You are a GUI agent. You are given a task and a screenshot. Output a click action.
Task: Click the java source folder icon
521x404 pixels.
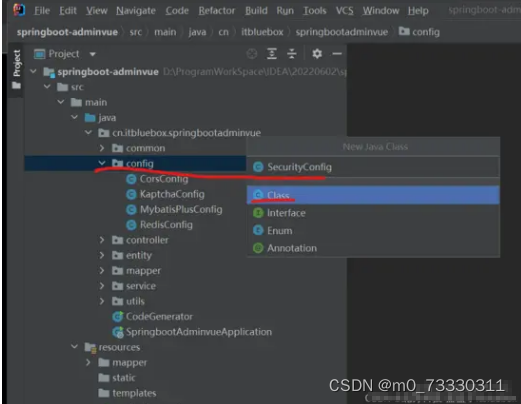(x=90, y=117)
